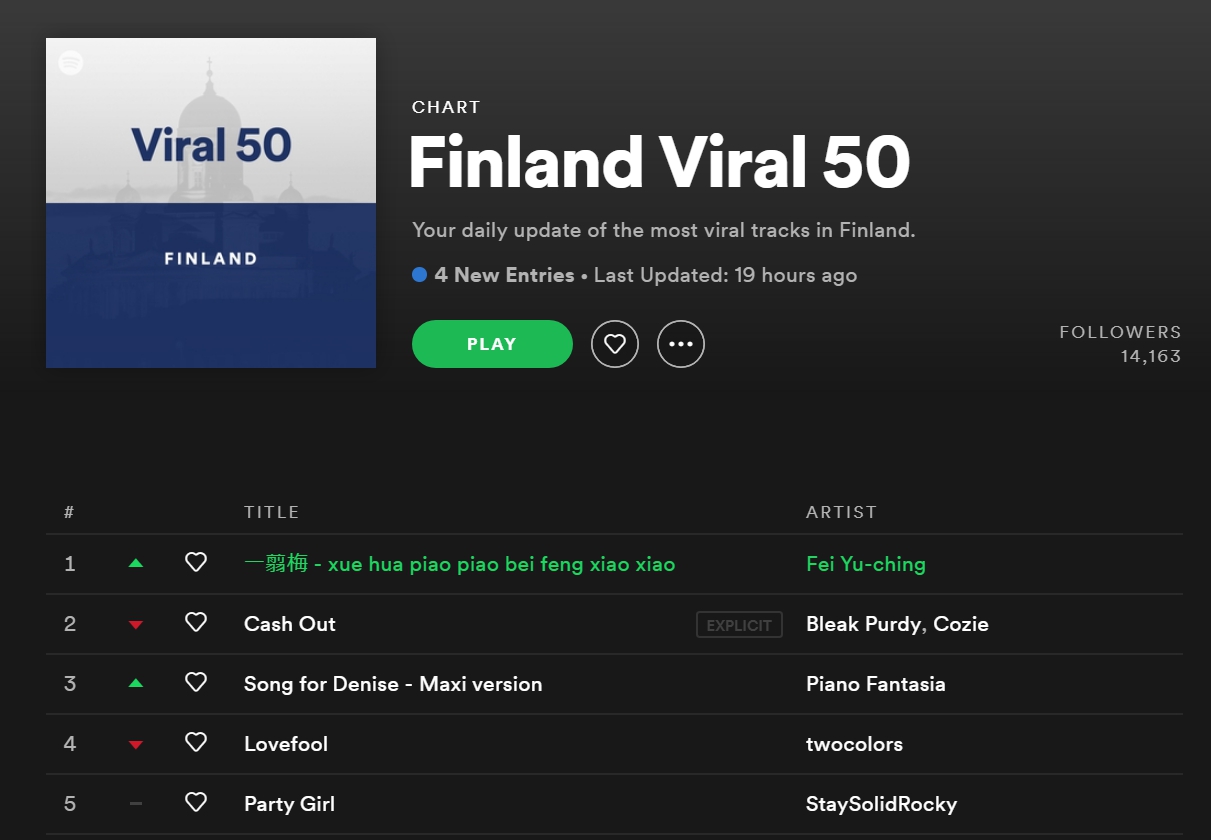The image size is (1211, 840).
Task: Play the Finland Viral 50 chart
Action: [492, 344]
